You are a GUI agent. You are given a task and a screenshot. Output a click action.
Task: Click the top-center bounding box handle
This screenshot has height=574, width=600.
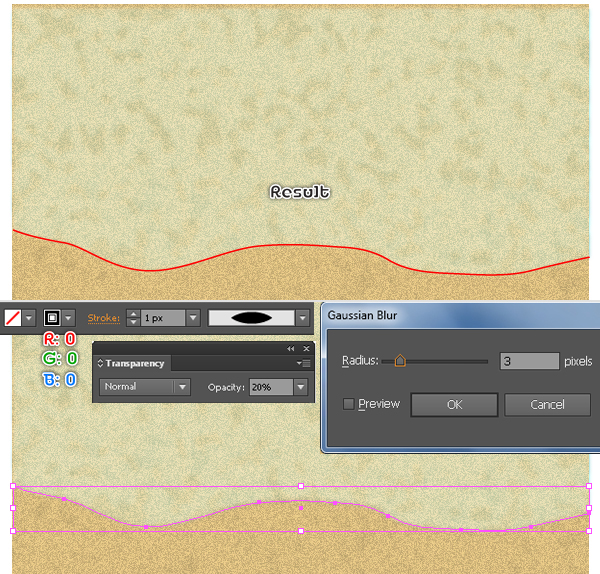coord(301,486)
